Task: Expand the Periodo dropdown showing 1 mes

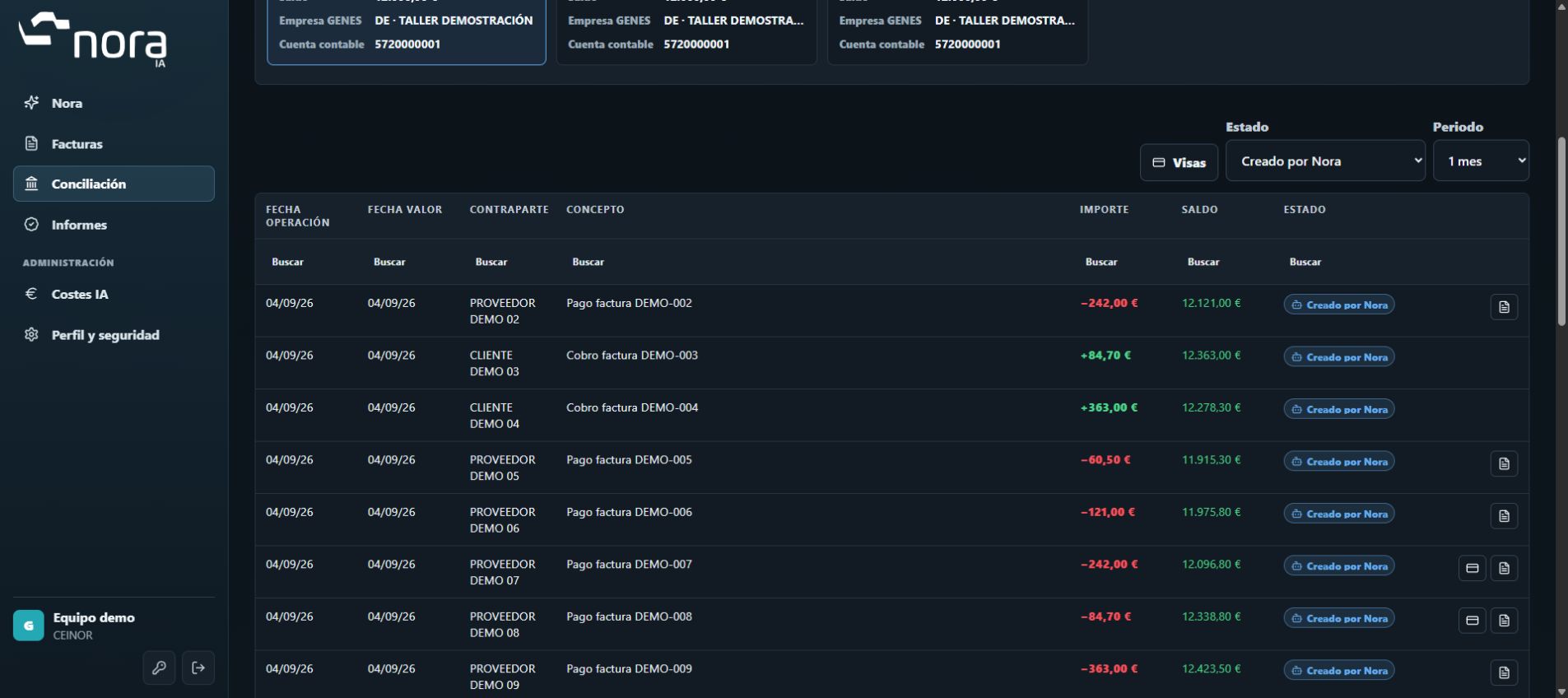Action: pyautogui.click(x=1481, y=161)
